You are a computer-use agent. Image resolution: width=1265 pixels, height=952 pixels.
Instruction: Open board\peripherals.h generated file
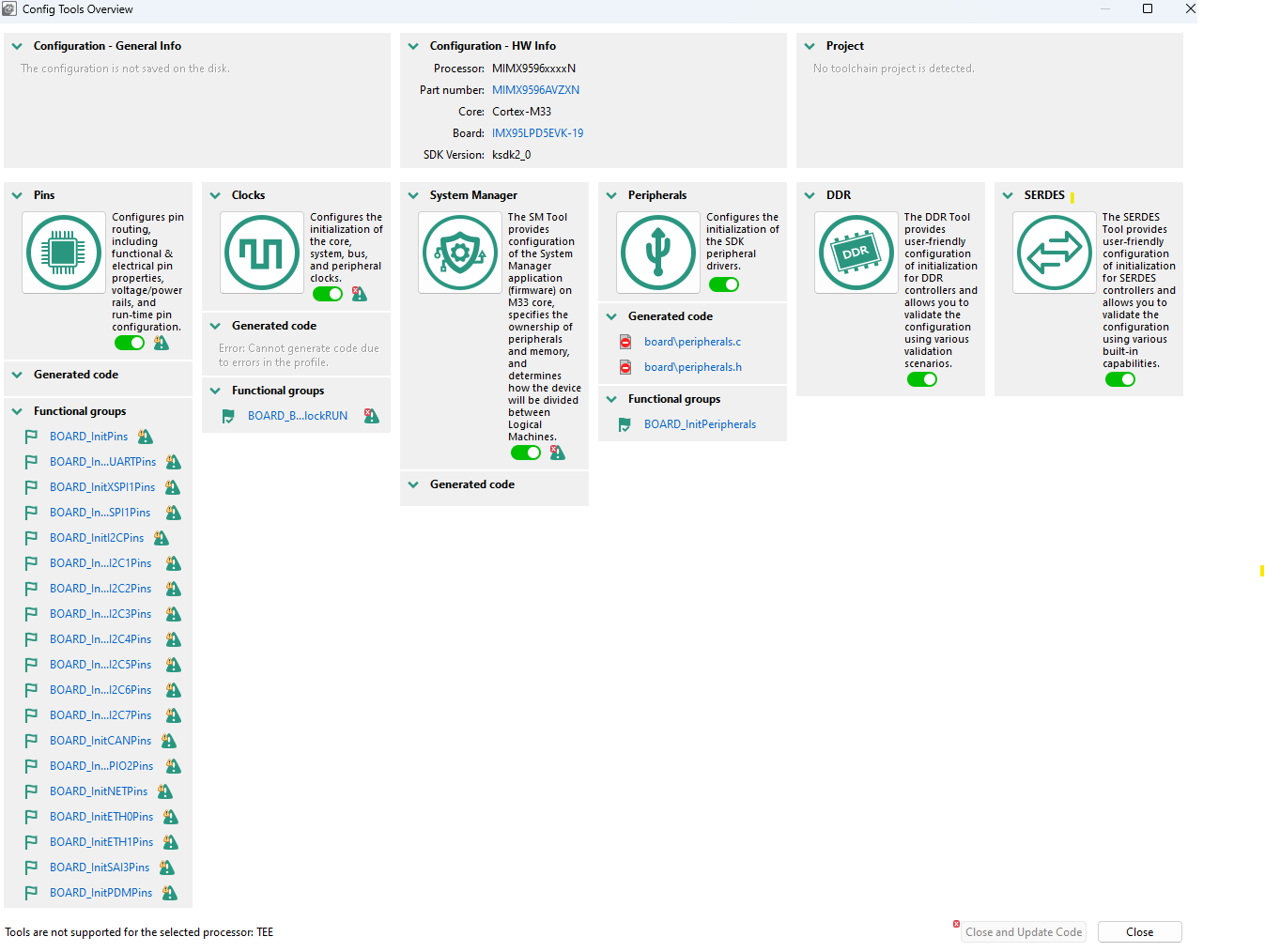tap(692, 367)
